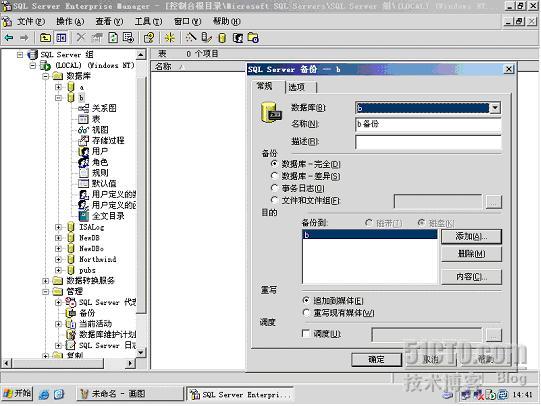Select 追加到媒体 overwrite option
This screenshot has height=406, width=541.
(x=306, y=300)
